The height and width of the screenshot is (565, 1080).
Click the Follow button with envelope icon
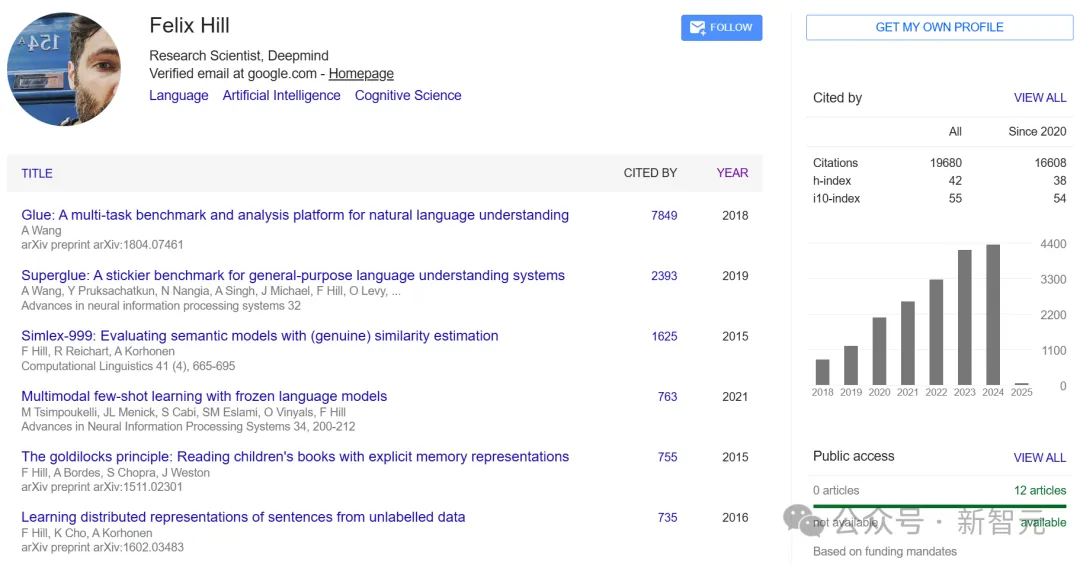[721, 28]
